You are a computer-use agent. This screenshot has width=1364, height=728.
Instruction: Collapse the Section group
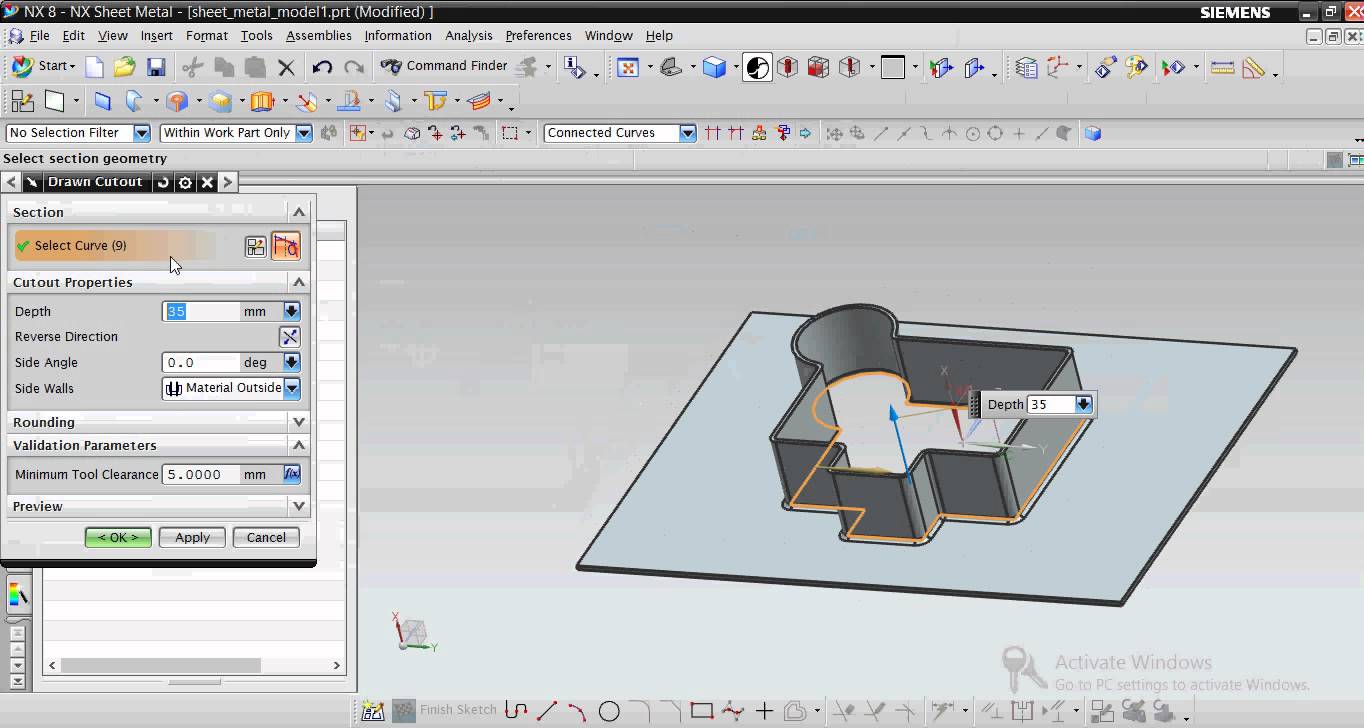pyautogui.click(x=298, y=212)
